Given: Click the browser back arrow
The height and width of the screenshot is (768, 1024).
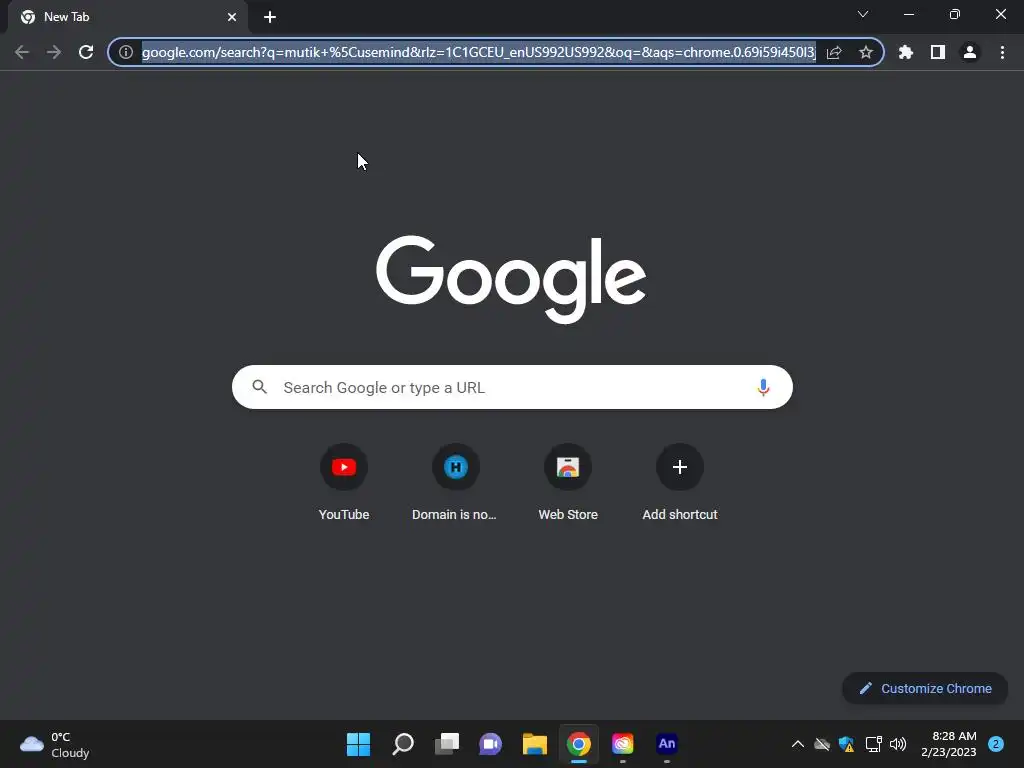Looking at the screenshot, I should pos(22,52).
